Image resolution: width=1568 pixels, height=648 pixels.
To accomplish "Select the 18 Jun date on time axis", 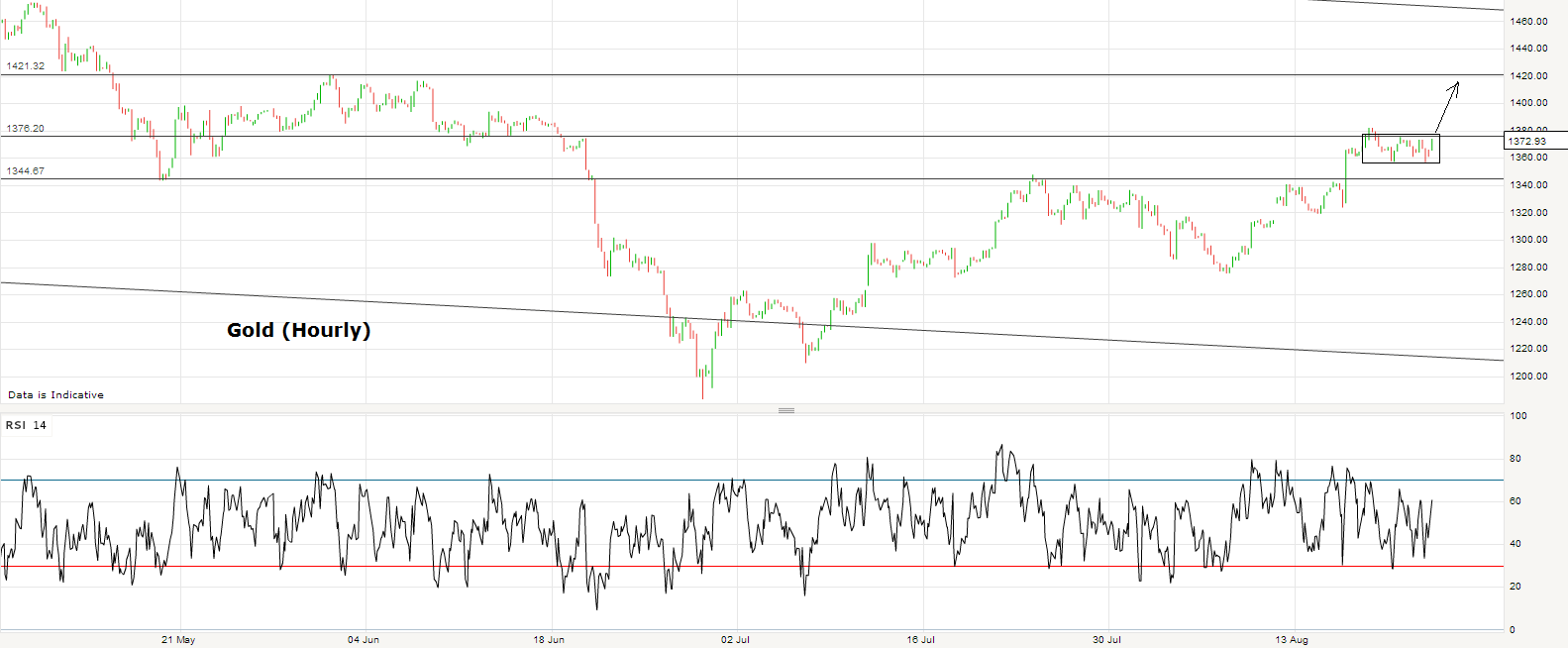I will pos(549,640).
